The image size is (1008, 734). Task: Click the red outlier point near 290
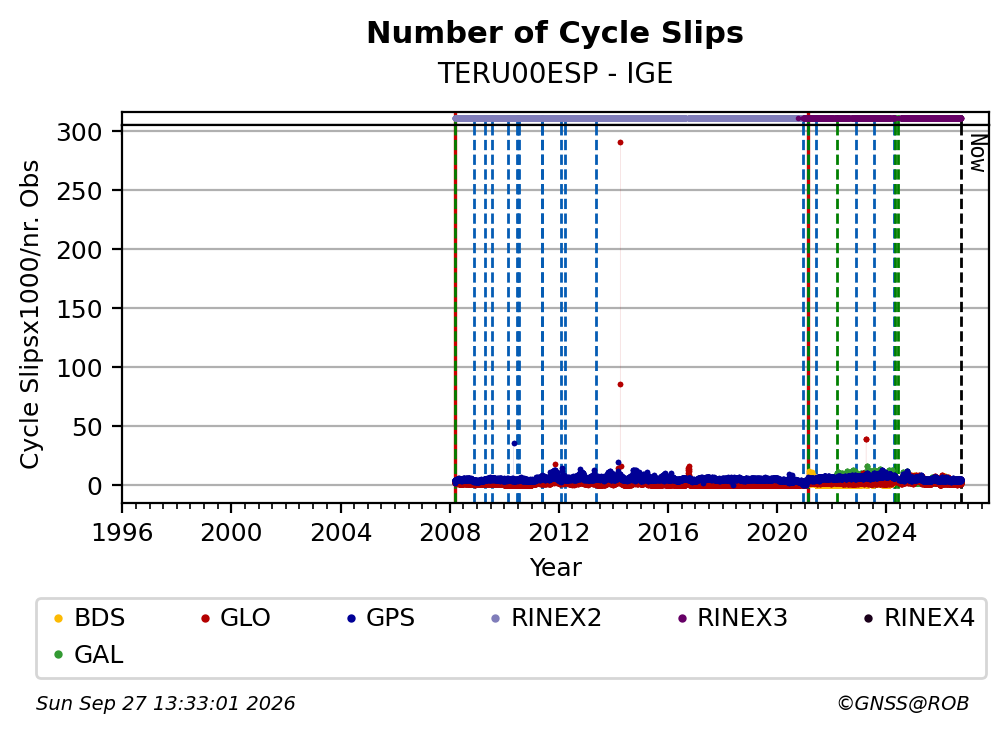(x=620, y=143)
